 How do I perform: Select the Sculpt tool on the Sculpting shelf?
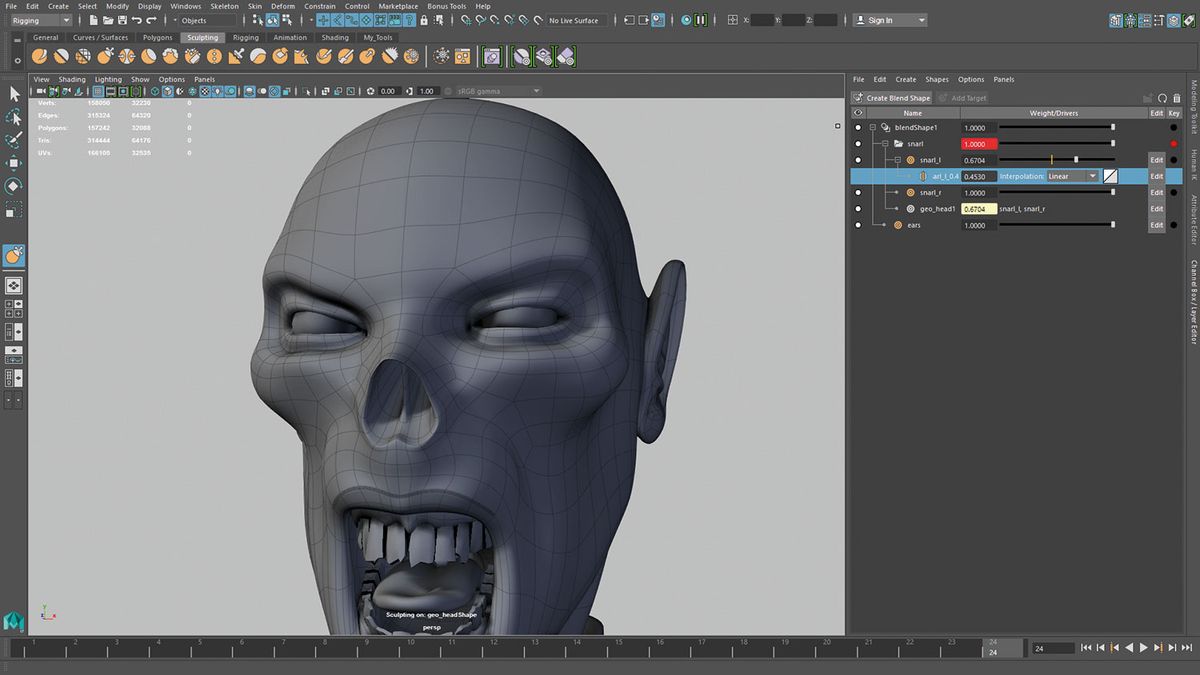38,57
